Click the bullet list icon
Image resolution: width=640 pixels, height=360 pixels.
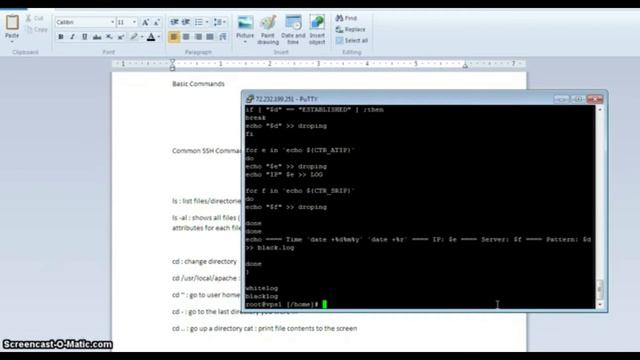[199, 22]
